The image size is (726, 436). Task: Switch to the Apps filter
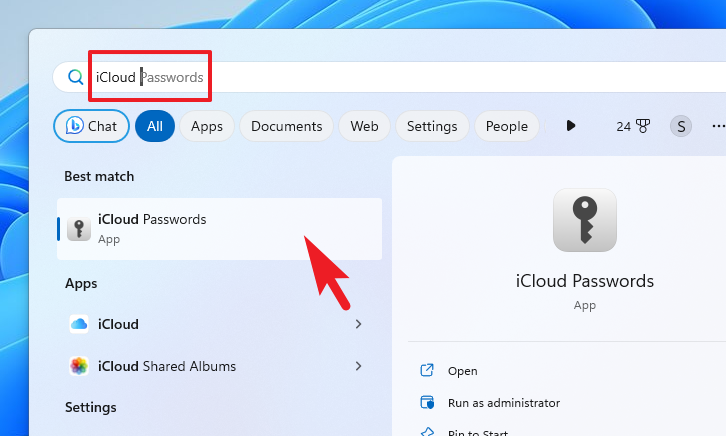click(207, 126)
